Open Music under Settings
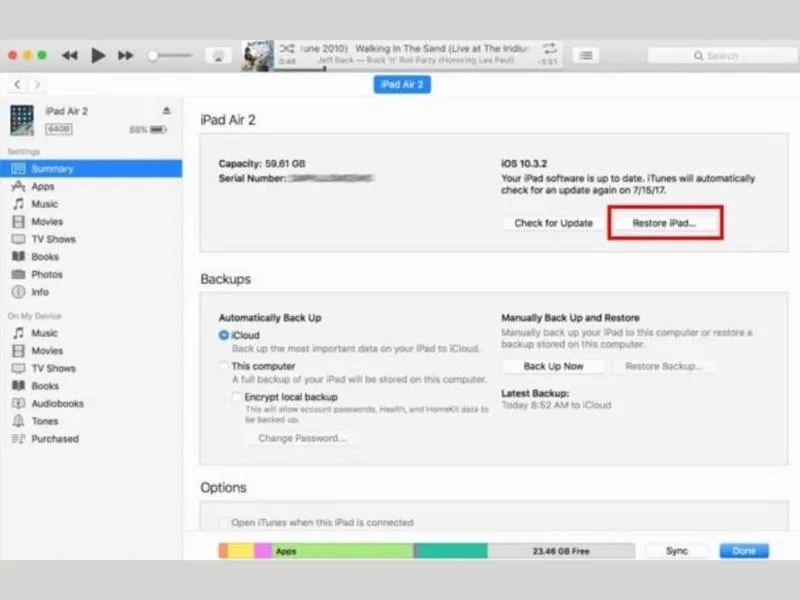Screen dimensions: 800x600 click(x=91, y=204)
